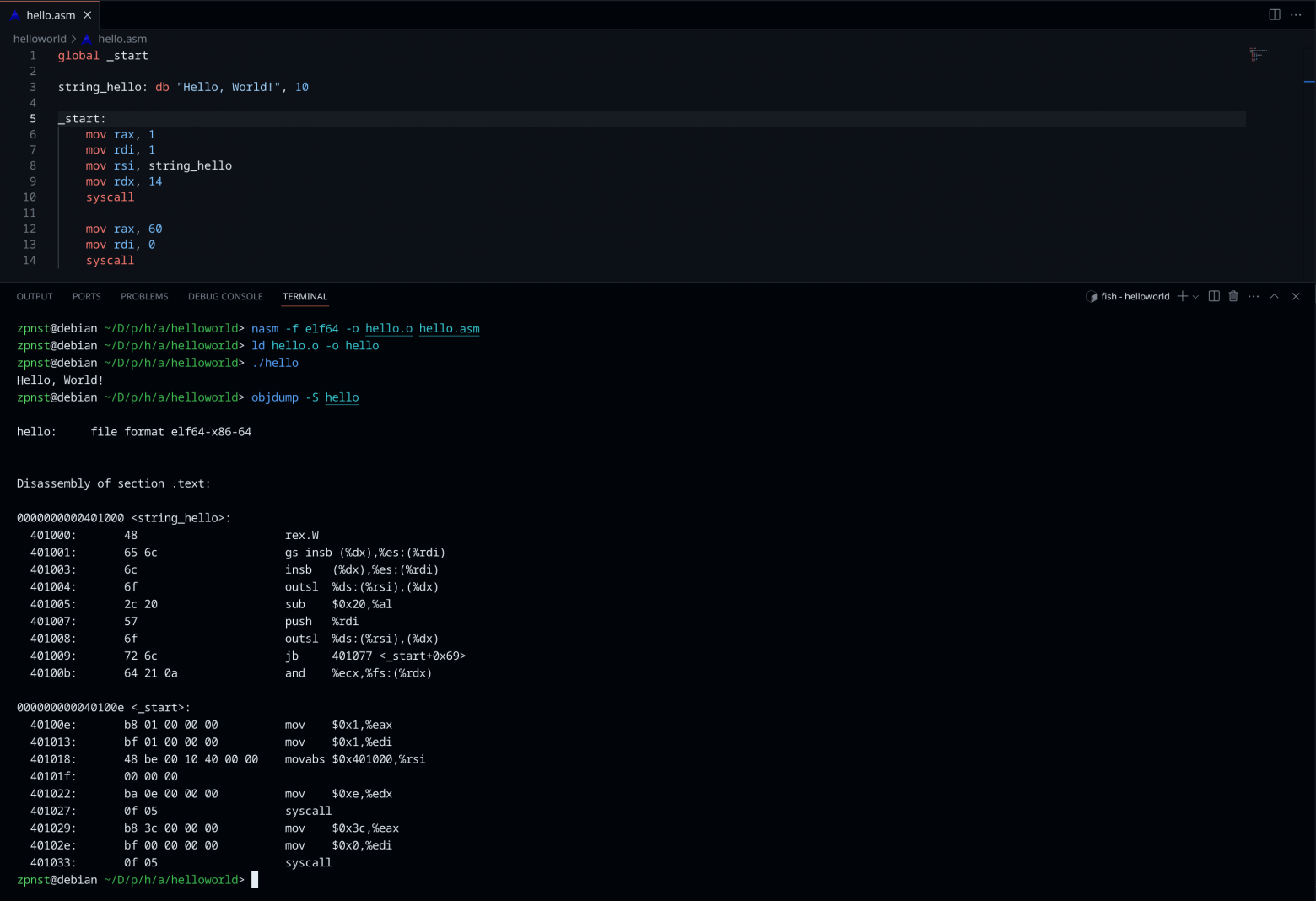Viewport: 1316px width, 901px height.
Task: Switch to the PROBLEMS tab
Action: pos(144,296)
